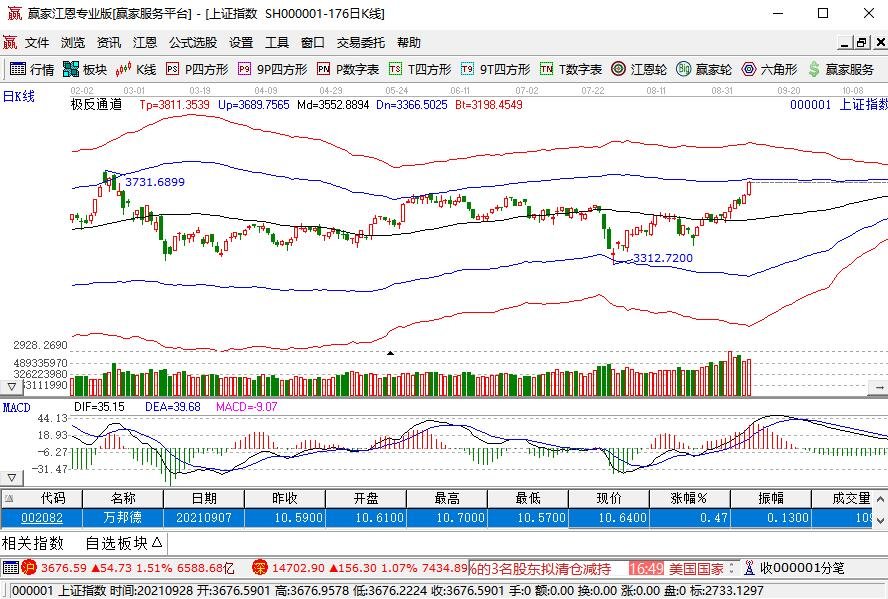The width and height of the screenshot is (888, 599).
Task: Switch to 自选板块 tab
Action: (x=123, y=544)
